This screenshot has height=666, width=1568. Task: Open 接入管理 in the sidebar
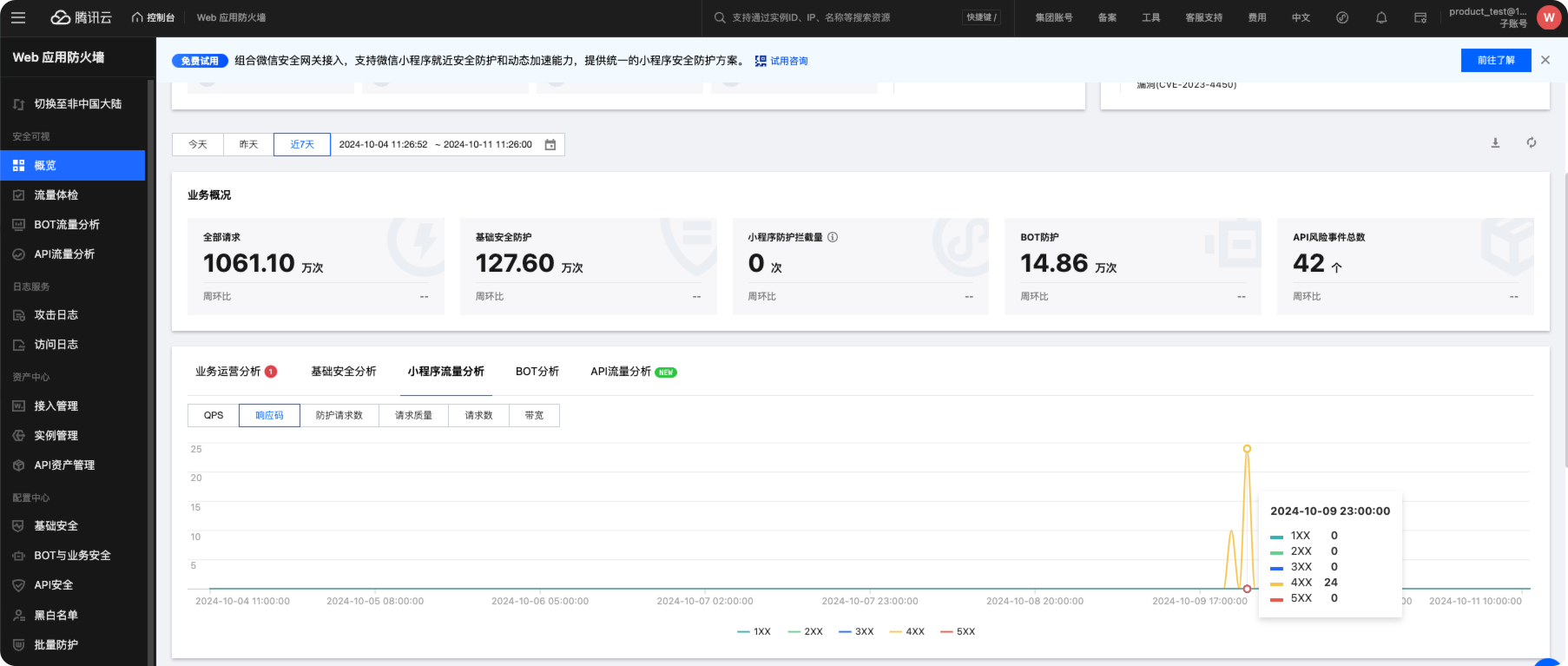(73, 406)
